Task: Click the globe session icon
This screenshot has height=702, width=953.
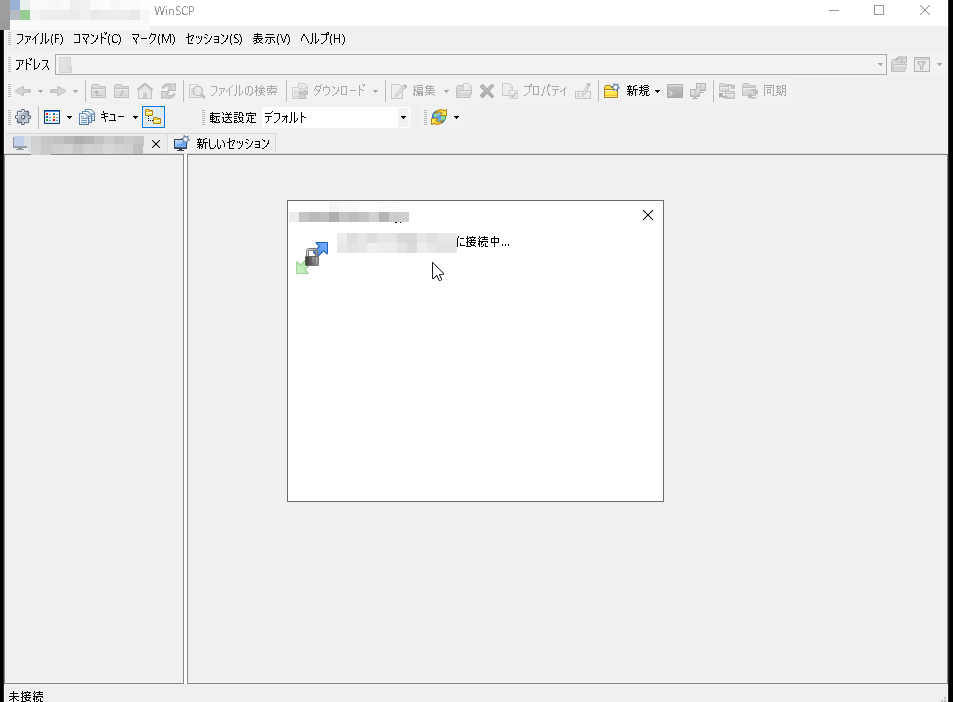Action: (x=438, y=117)
